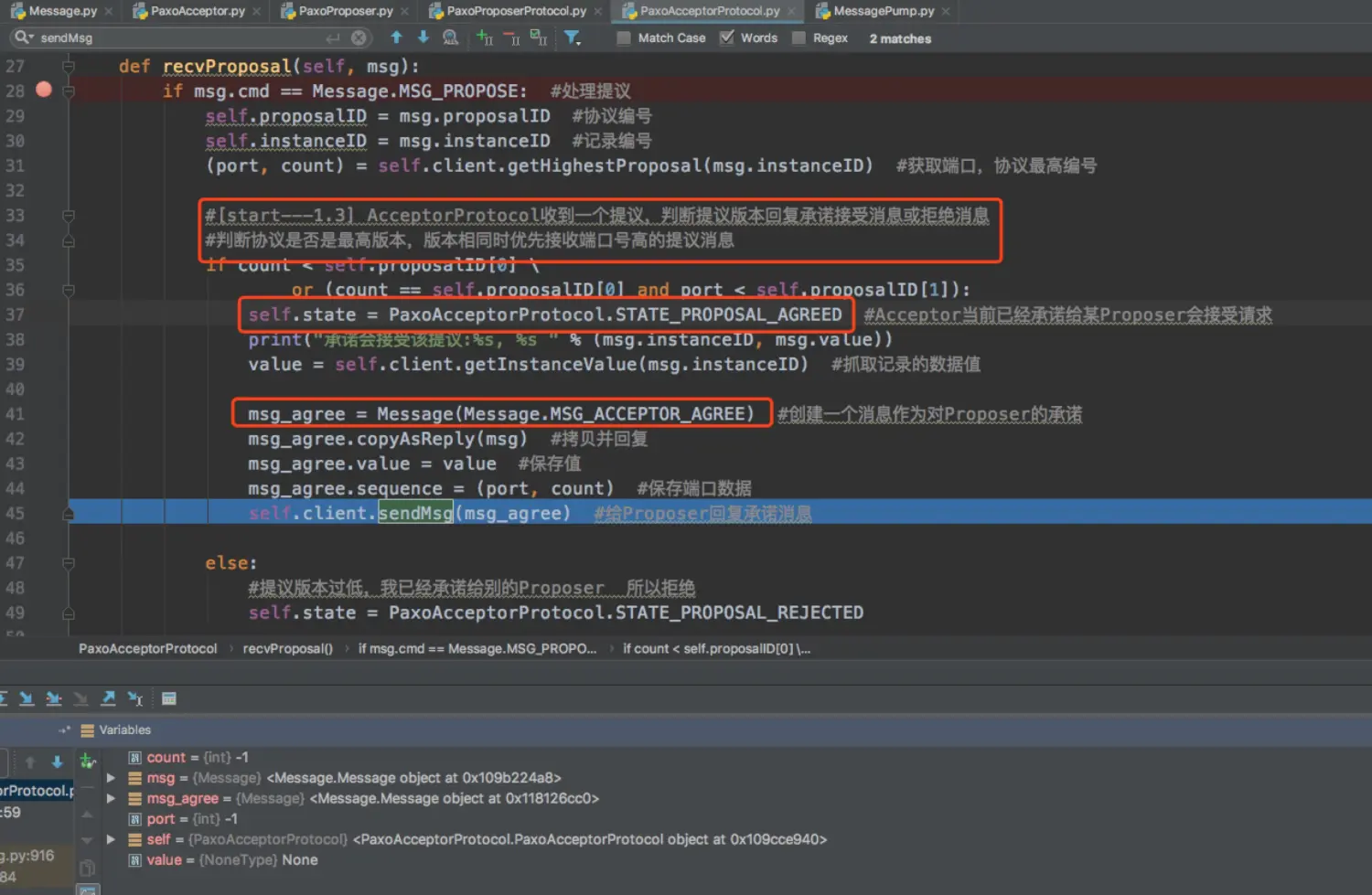Select previous frame up arrow
The image size is (1372, 895).
(30, 762)
